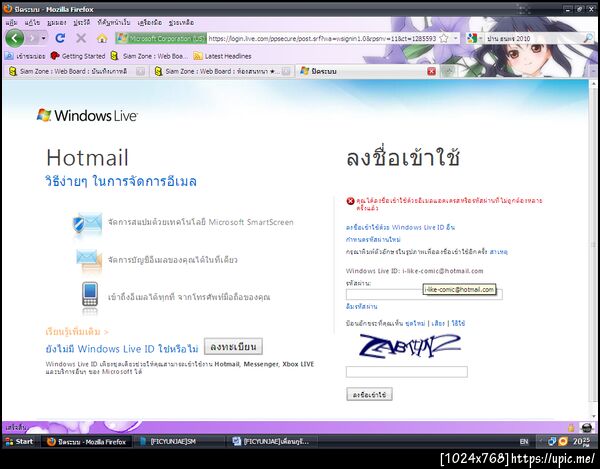Select the Mozilla Firefox taskbar button
600x469 pixels.
[x=86, y=442]
